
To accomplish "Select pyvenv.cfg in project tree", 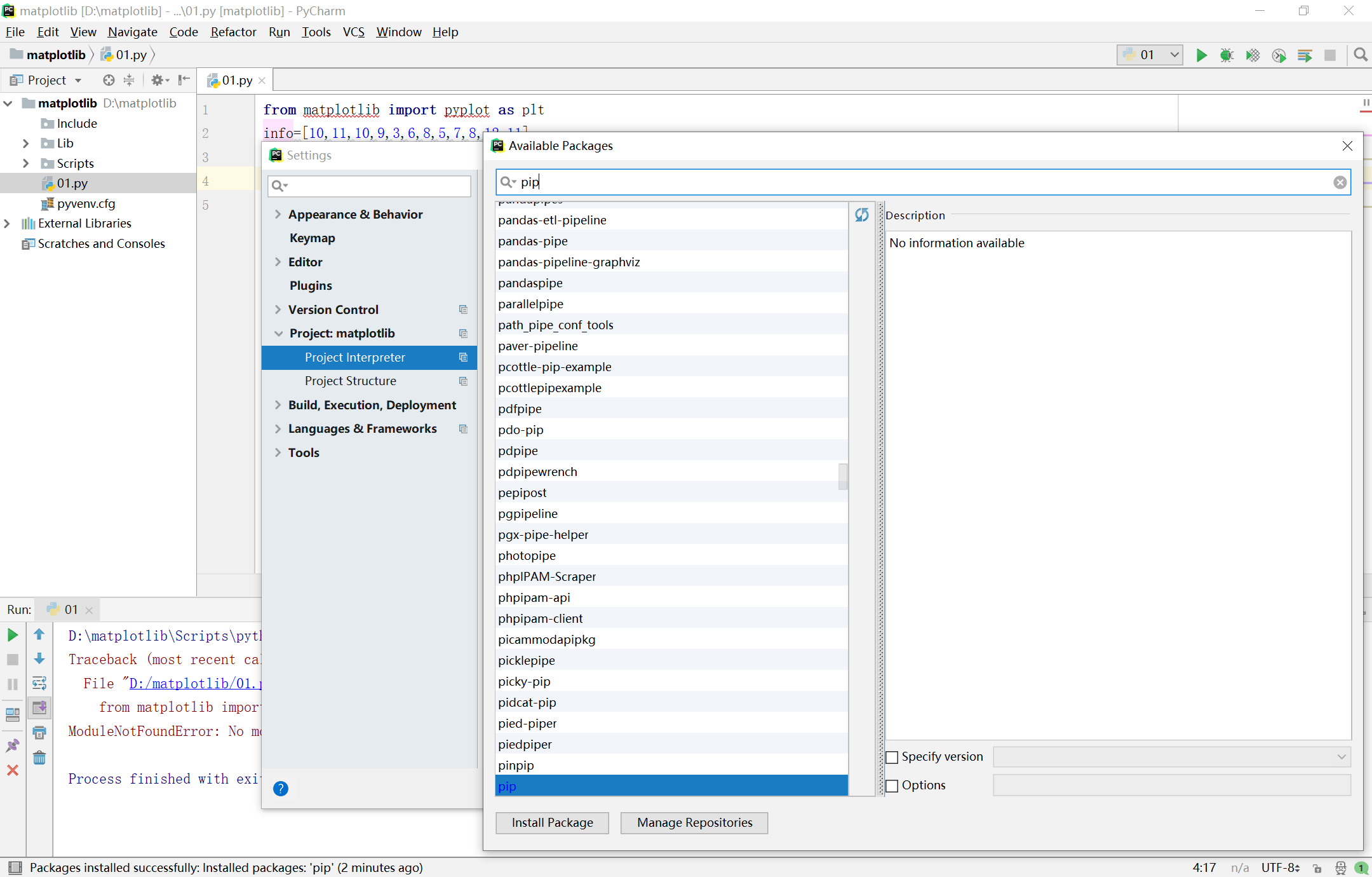I will point(86,203).
